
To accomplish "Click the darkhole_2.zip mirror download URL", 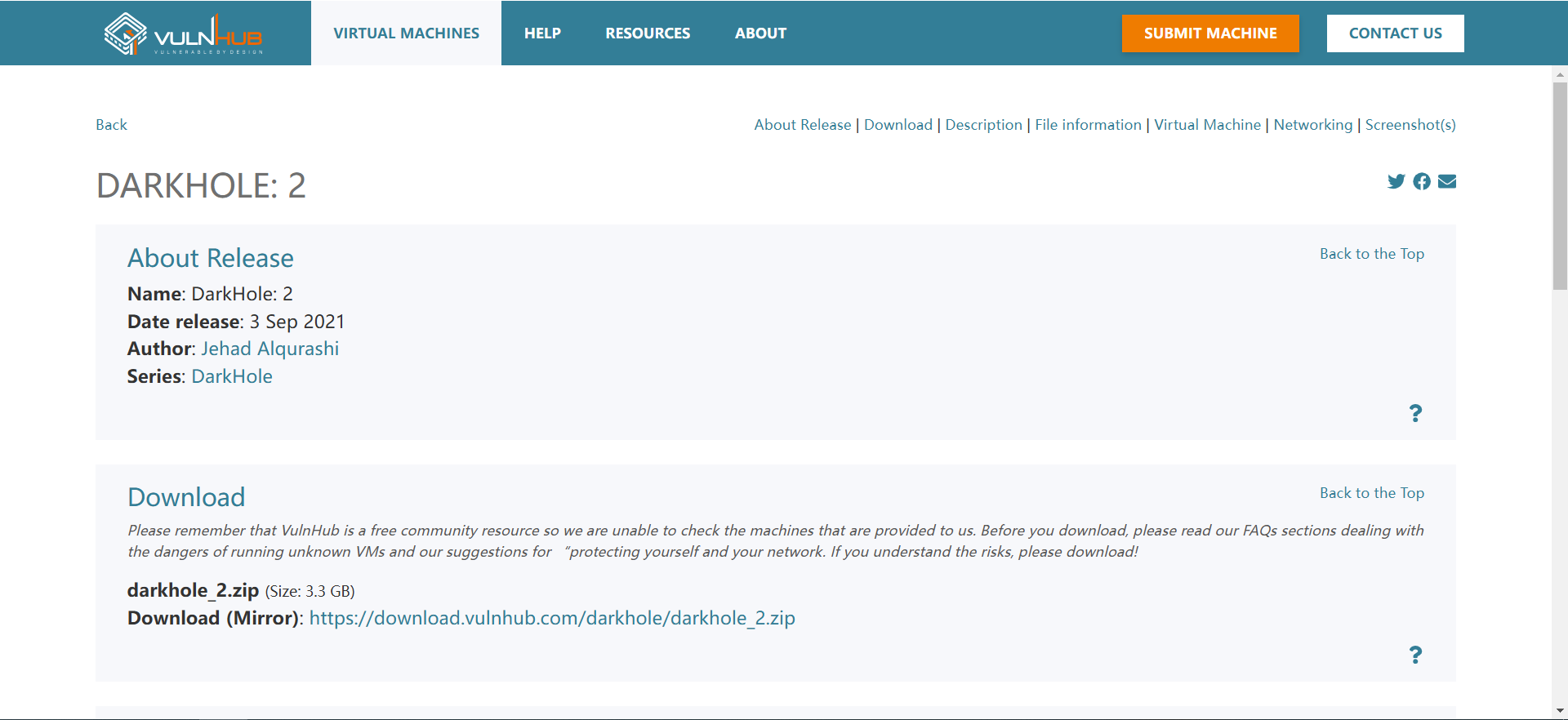I will tap(552, 618).
